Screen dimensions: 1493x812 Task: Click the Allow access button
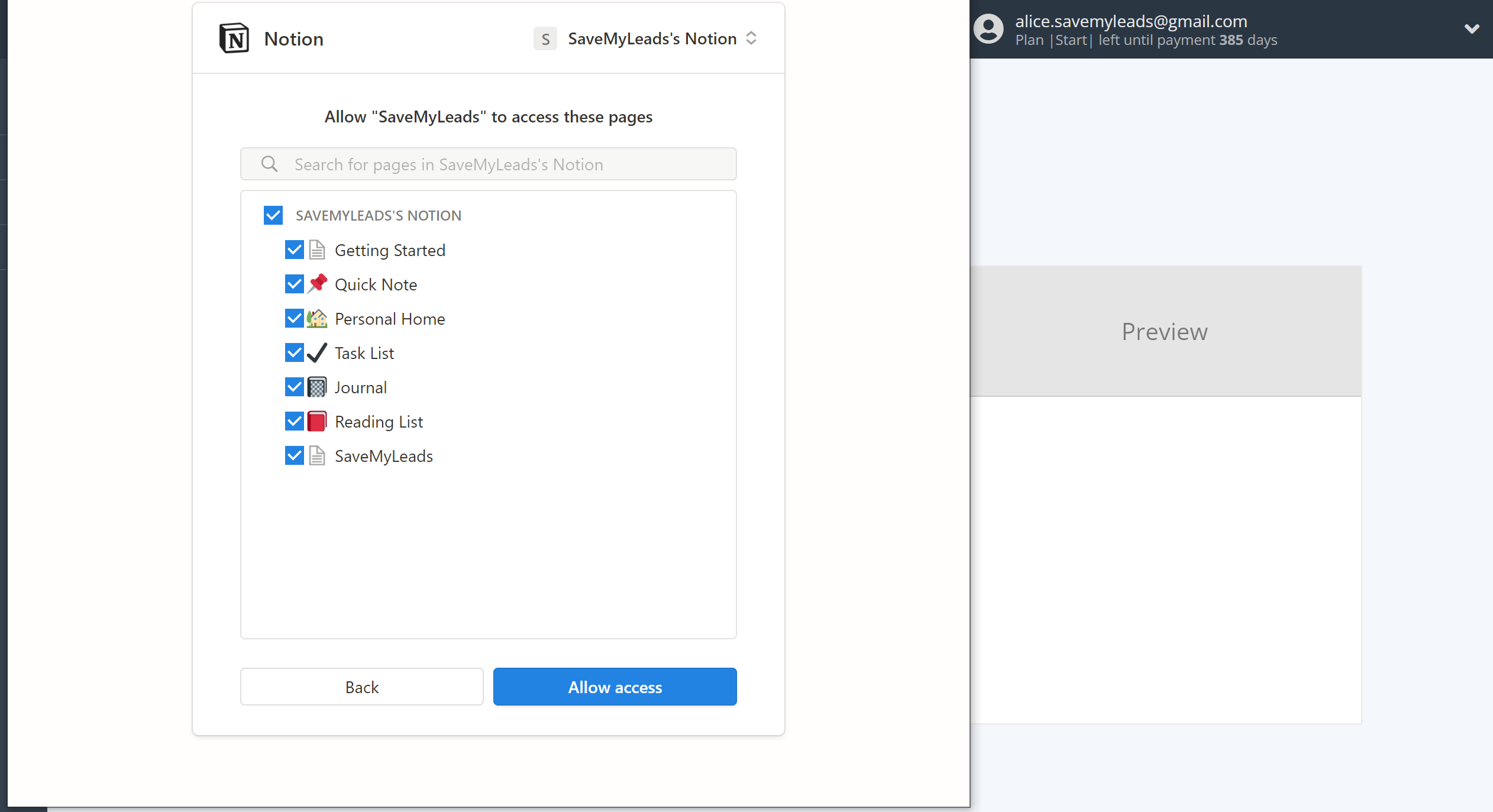615,687
